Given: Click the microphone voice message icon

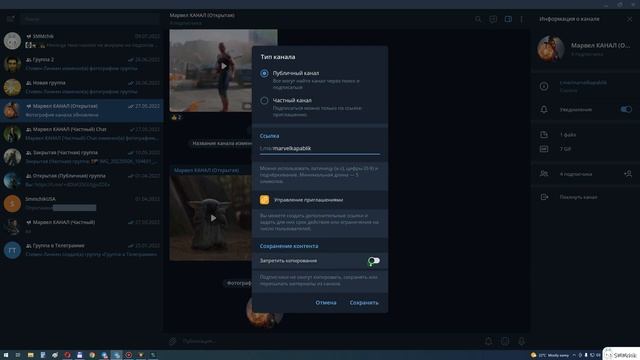Looking at the screenshot, I should click(x=522, y=341).
